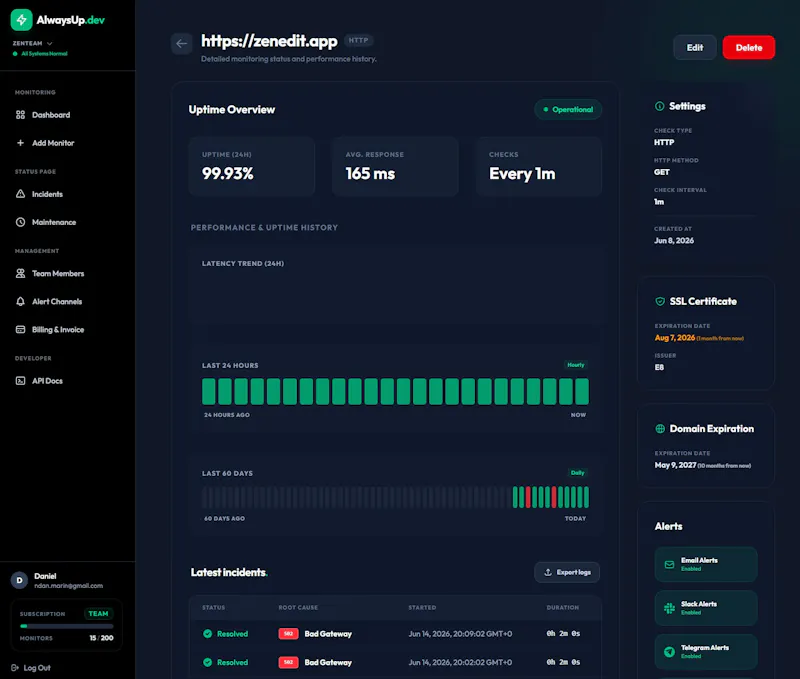Click the 502 badge for 20:02:02 incident
The width and height of the screenshot is (800, 679).
[288, 662]
